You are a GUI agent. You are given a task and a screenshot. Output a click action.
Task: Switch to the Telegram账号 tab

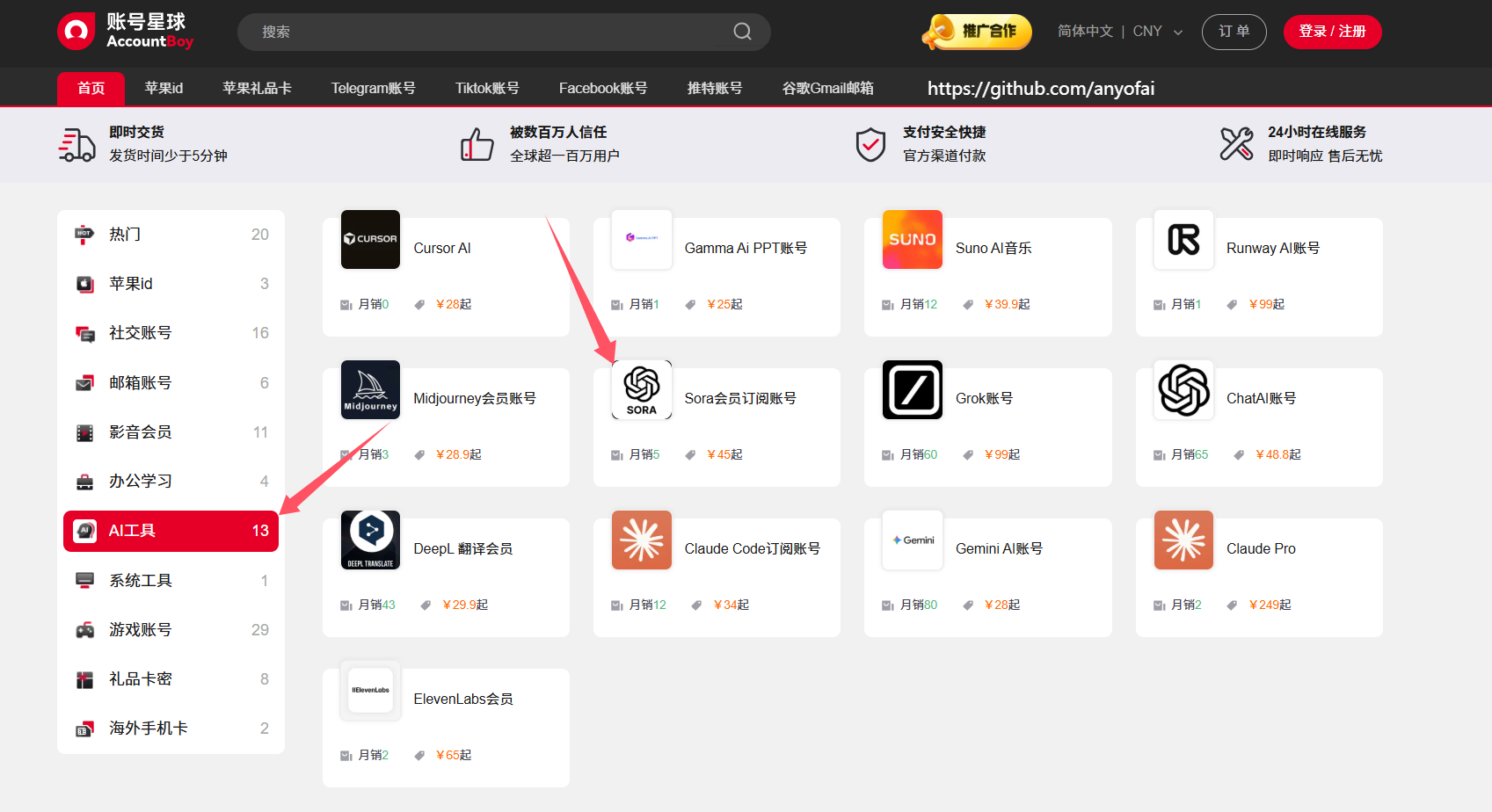[x=373, y=87]
